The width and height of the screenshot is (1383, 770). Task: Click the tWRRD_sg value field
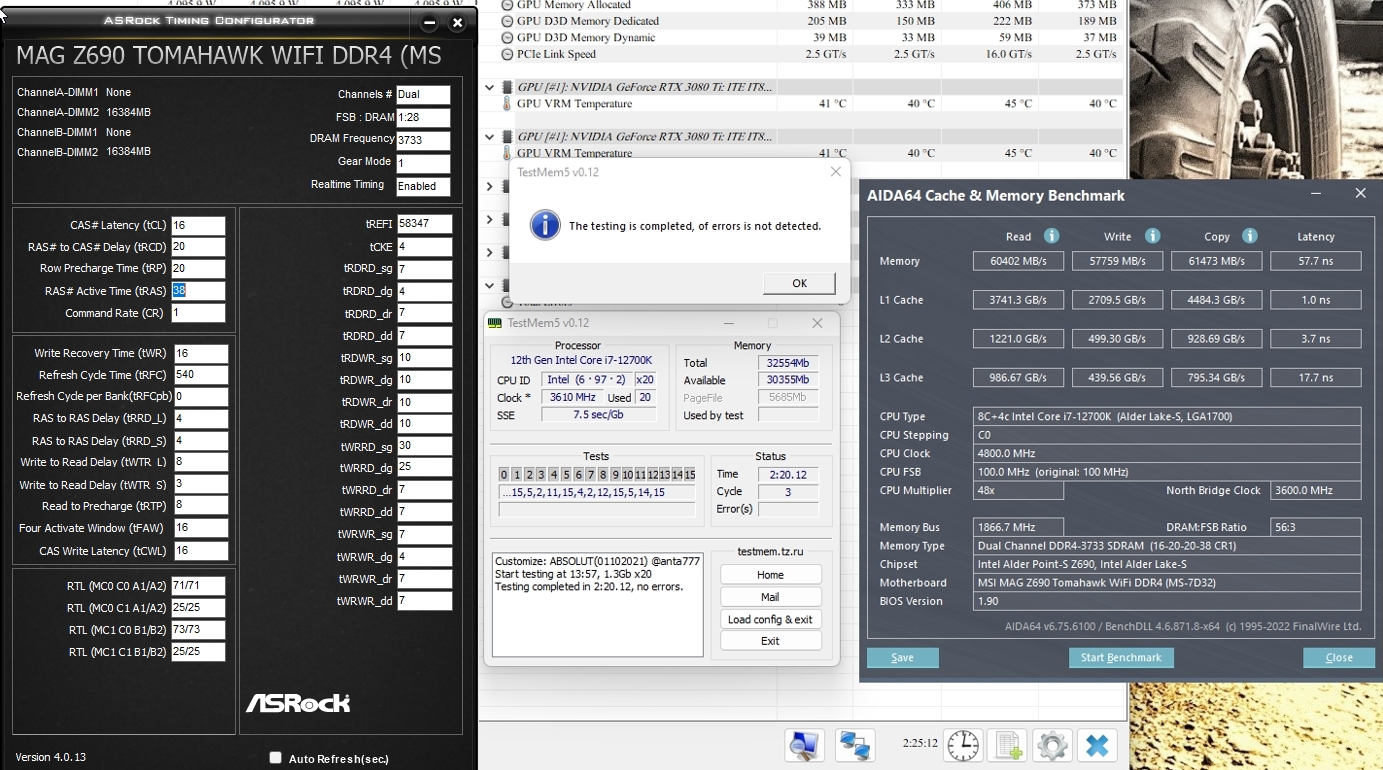tap(424, 446)
